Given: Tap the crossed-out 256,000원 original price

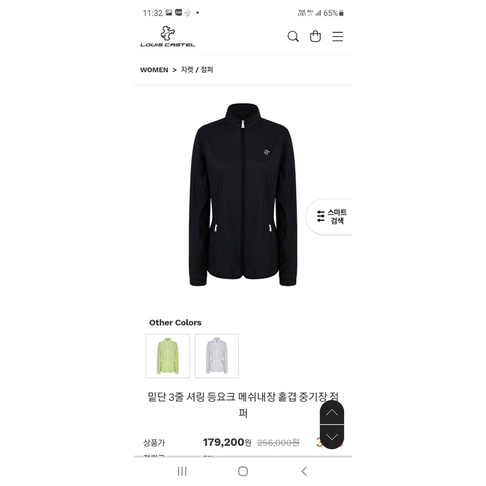Looking at the screenshot, I should 278,443.
